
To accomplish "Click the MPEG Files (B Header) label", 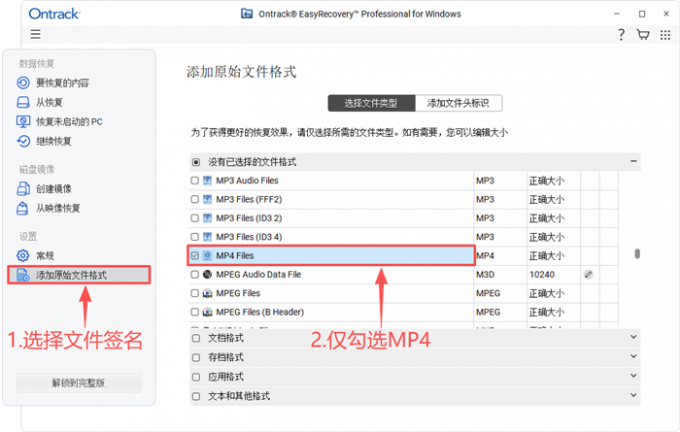I will tap(260, 312).
